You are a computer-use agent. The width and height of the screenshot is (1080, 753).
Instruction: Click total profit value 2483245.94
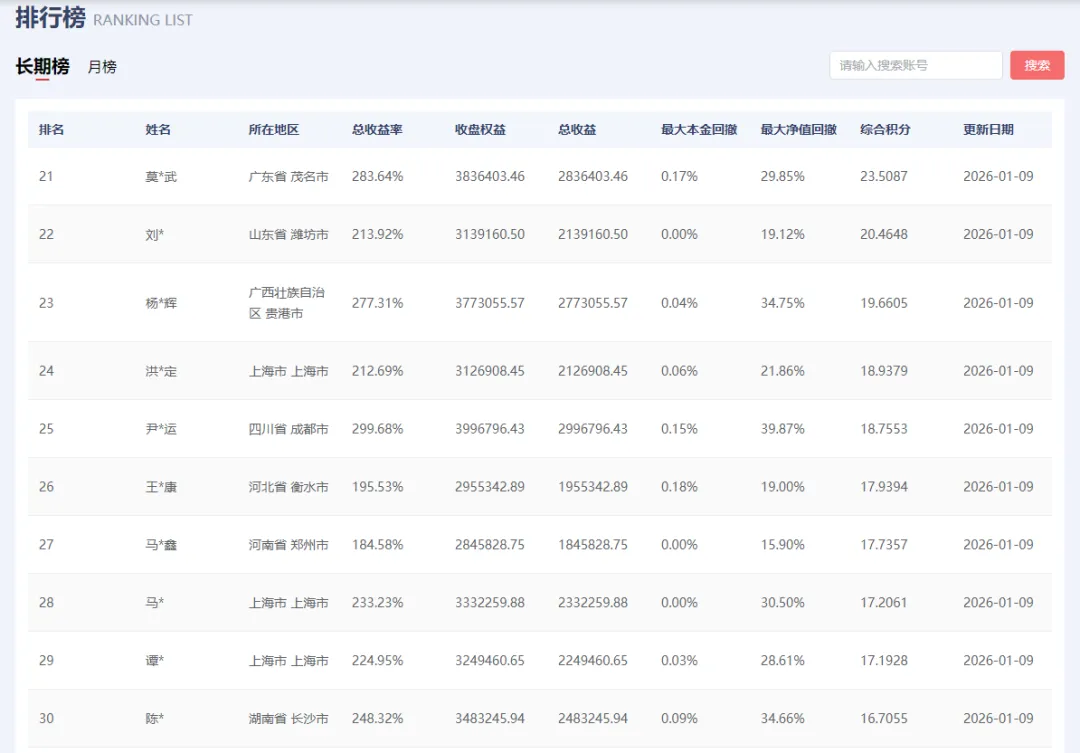point(593,719)
